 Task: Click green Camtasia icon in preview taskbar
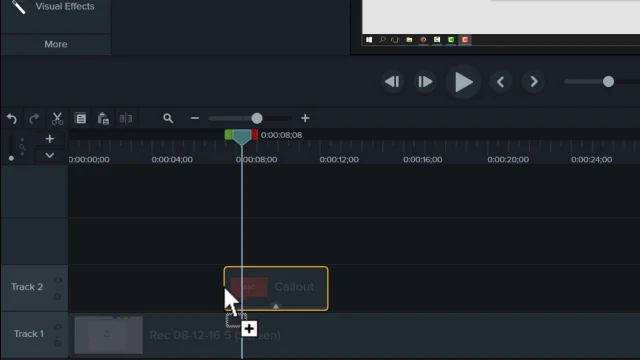451,40
